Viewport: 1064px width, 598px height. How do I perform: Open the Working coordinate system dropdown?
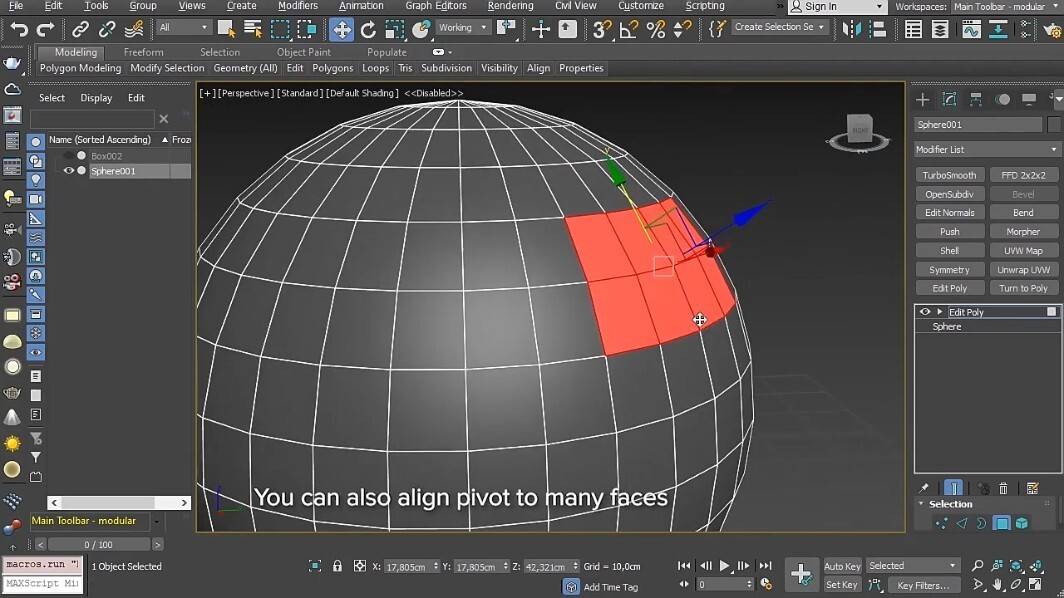[x=462, y=27]
